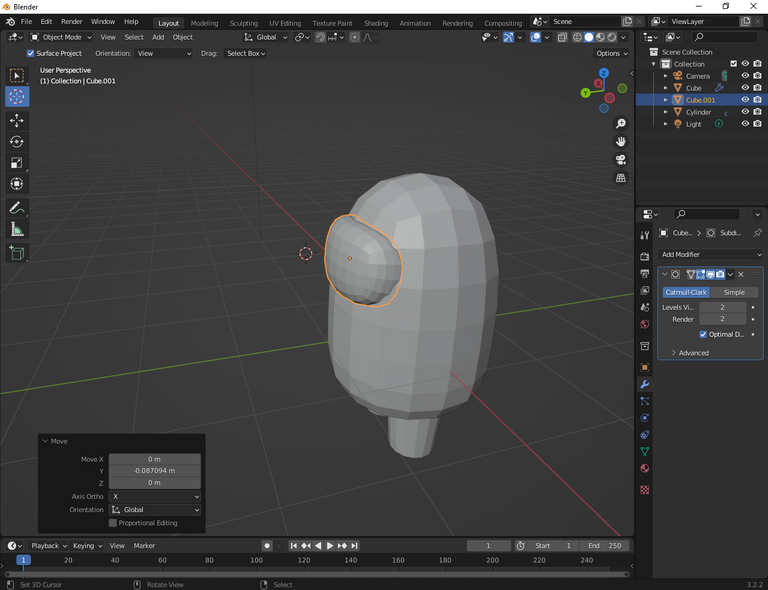
Task: Click the Z axis on navigation gizmo
Action: click(x=604, y=73)
